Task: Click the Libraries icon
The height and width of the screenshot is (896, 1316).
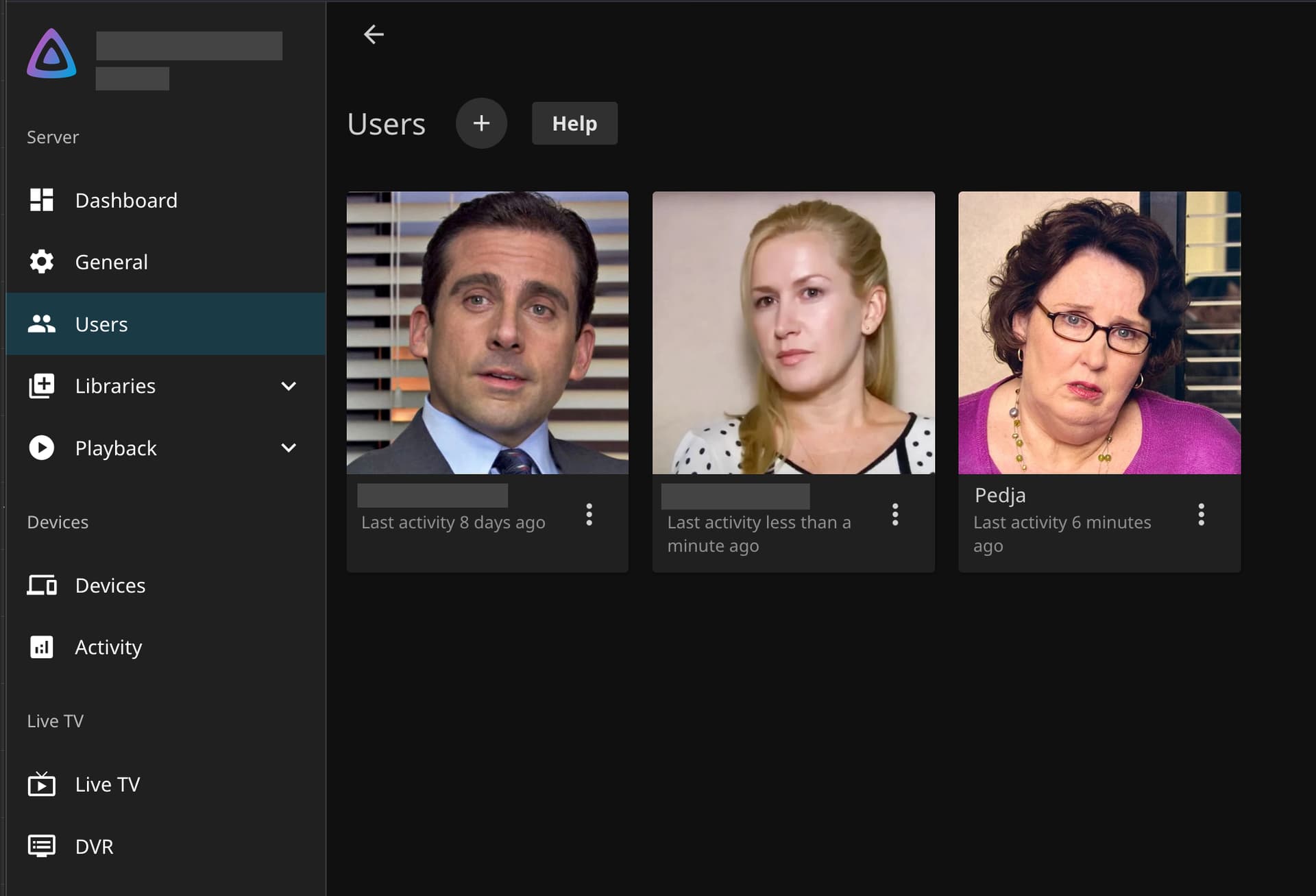Action: pos(41,386)
